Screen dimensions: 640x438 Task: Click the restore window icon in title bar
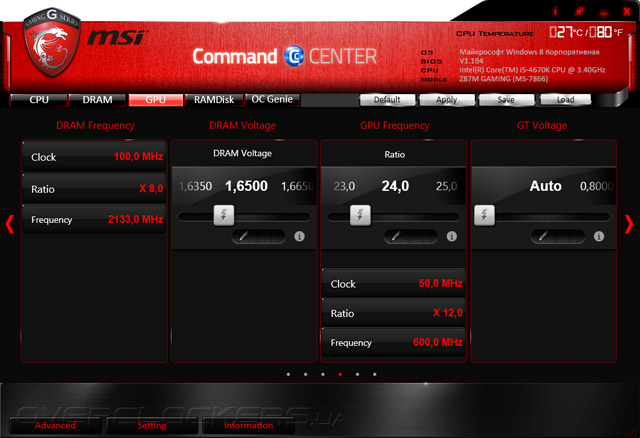click(579, 11)
